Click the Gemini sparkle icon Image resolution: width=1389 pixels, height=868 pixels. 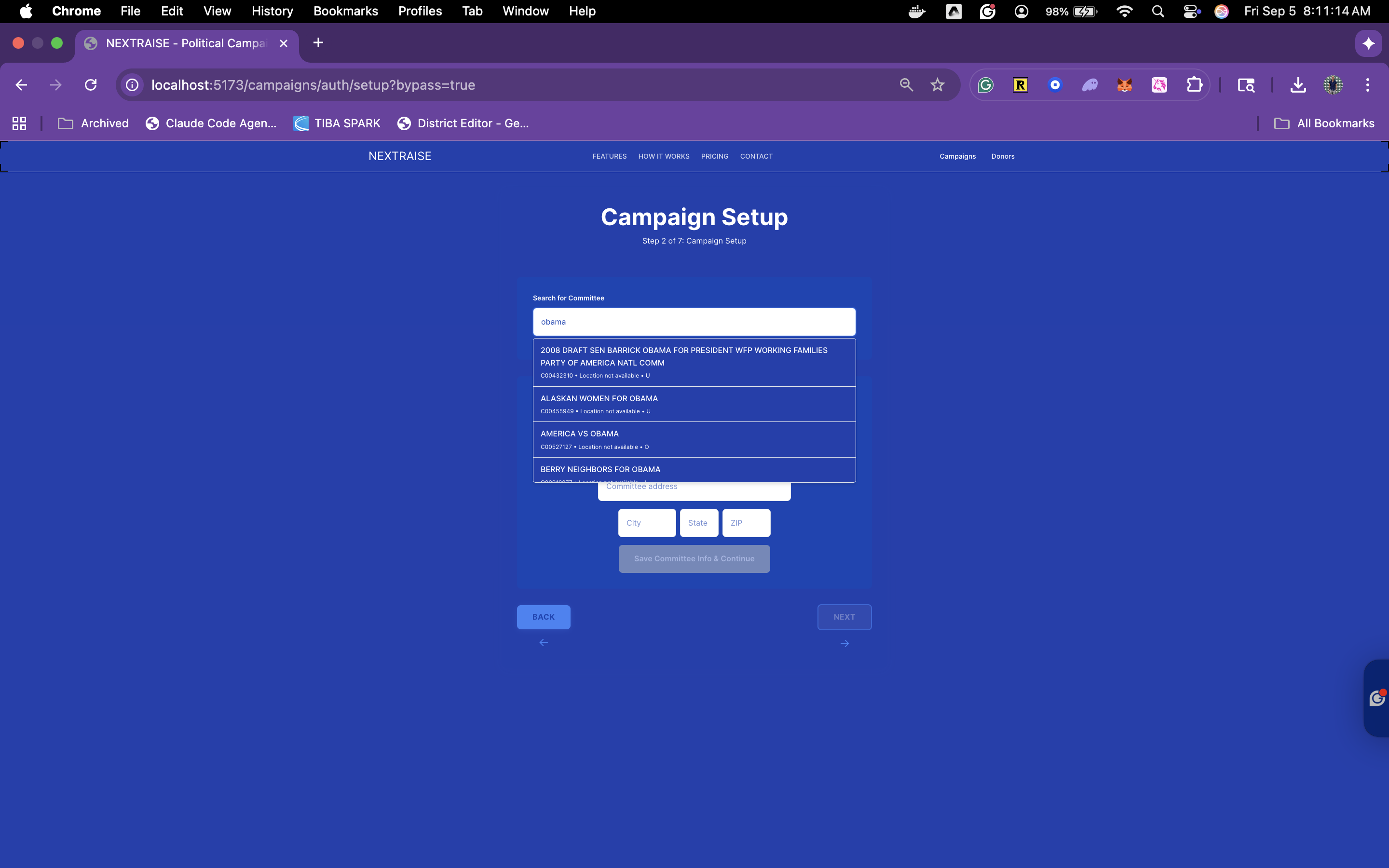pos(1368,43)
